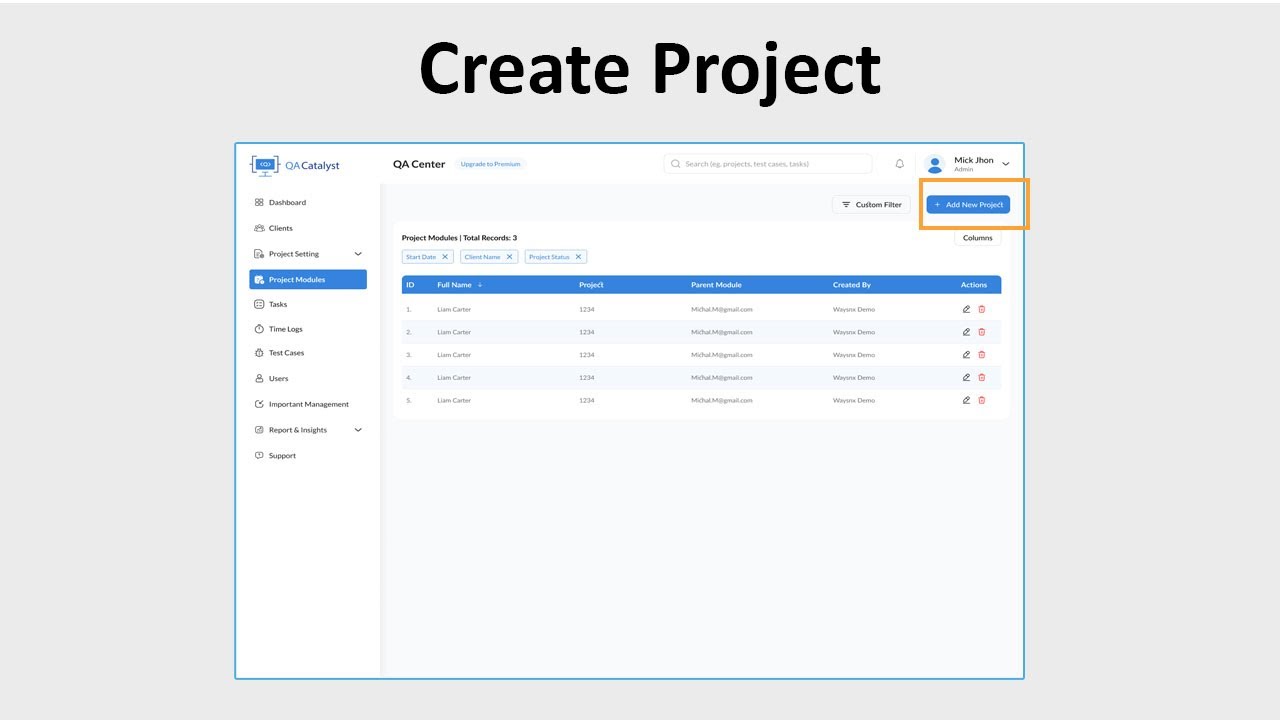Click the Report & Insights icon
This screenshot has width=1280, height=720.
click(x=259, y=430)
